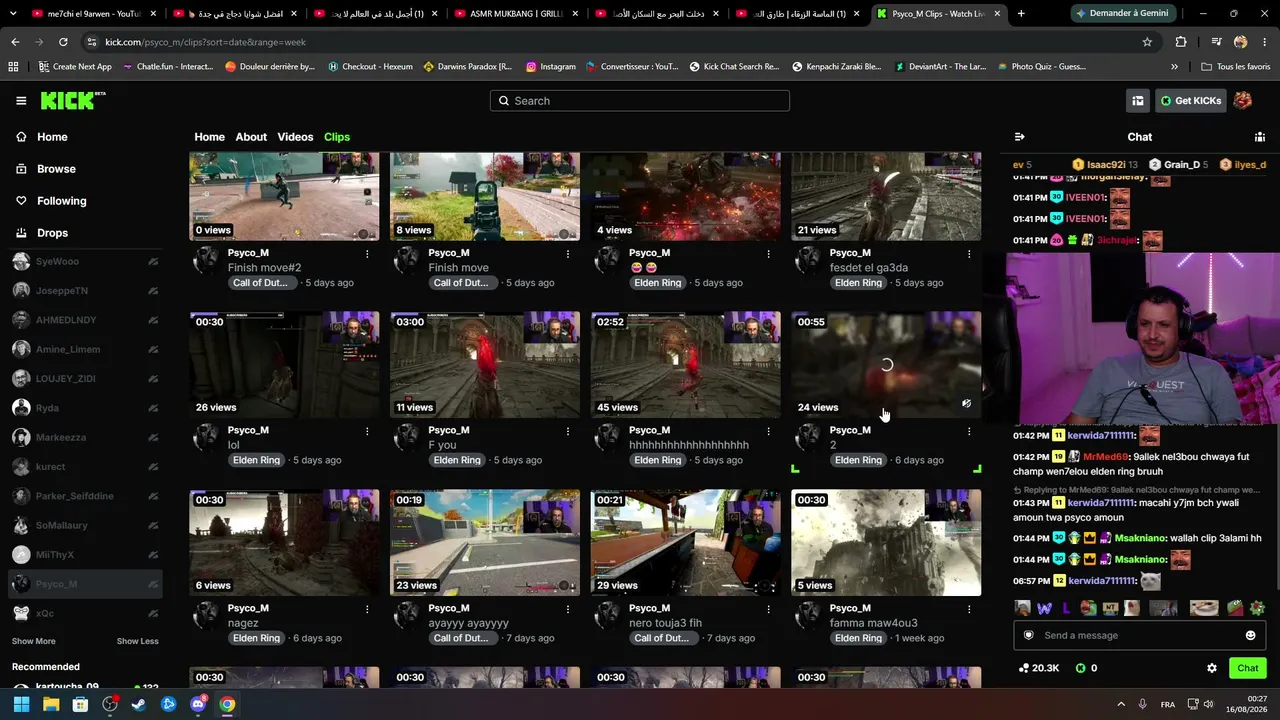
Task: Open options for 'fesdet el ga3da' clip
Action: coord(969,254)
